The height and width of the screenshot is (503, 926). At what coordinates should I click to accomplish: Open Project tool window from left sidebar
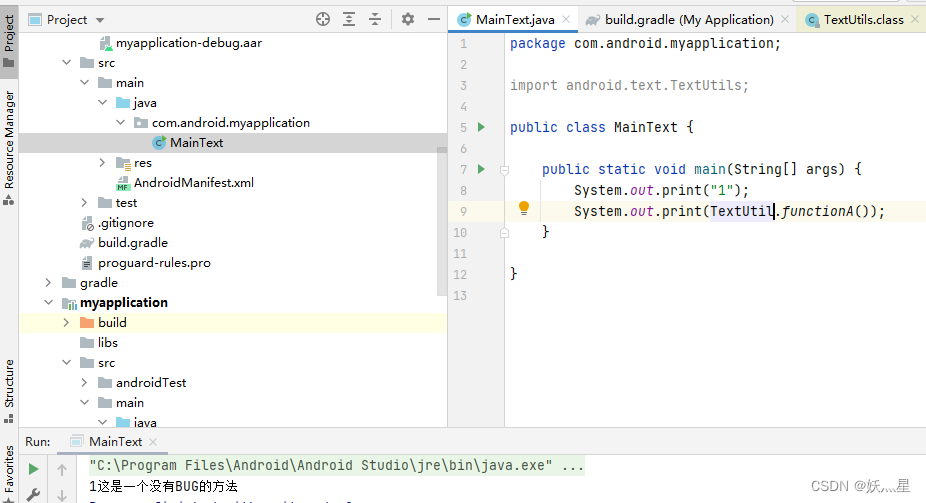click(9, 40)
